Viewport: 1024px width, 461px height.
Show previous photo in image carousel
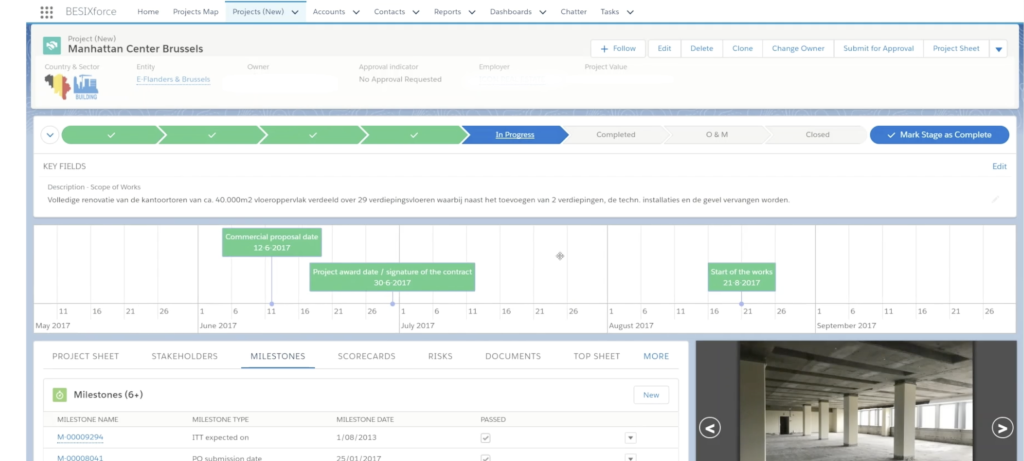(x=710, y=428)
